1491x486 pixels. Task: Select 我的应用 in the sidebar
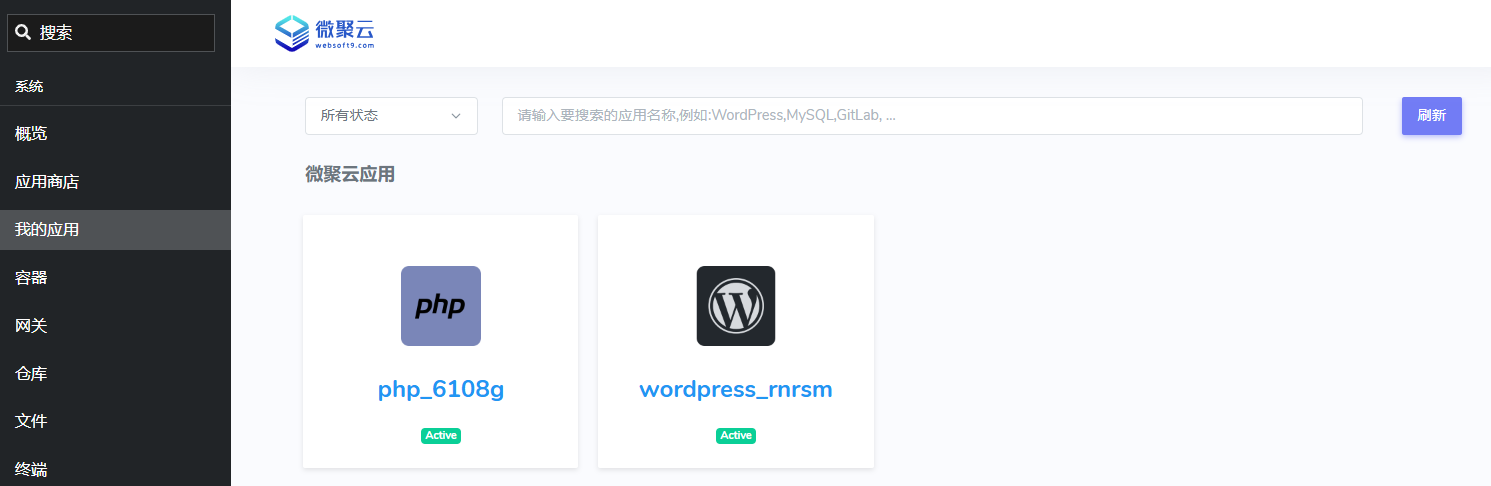click(47, 230)
